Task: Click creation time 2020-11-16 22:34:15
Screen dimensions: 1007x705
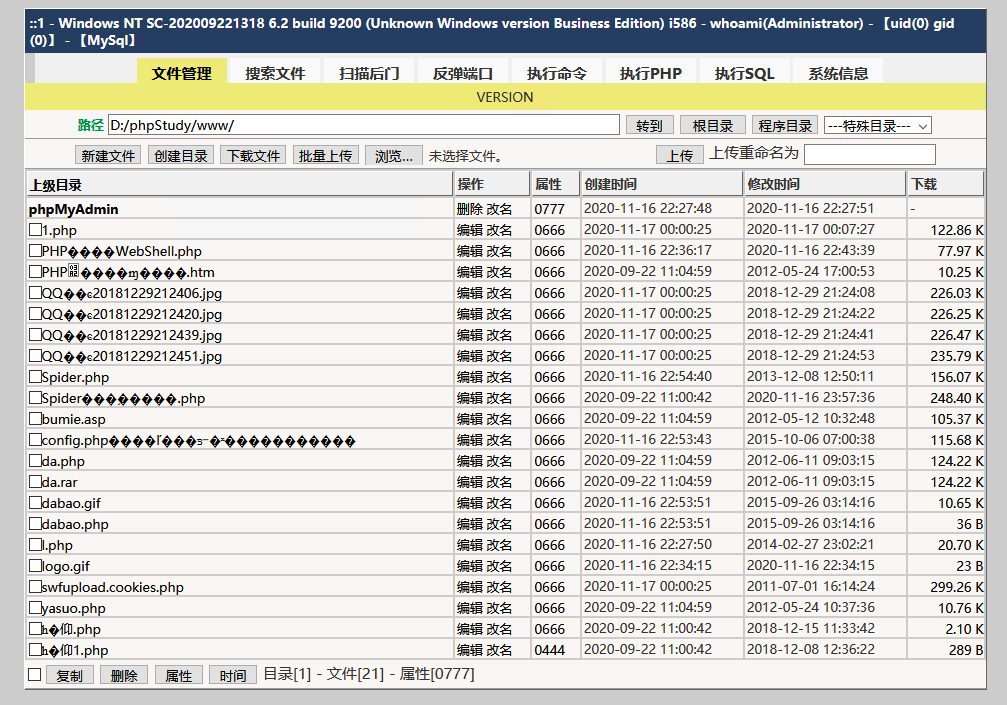Action: click(x=647, y=565)
